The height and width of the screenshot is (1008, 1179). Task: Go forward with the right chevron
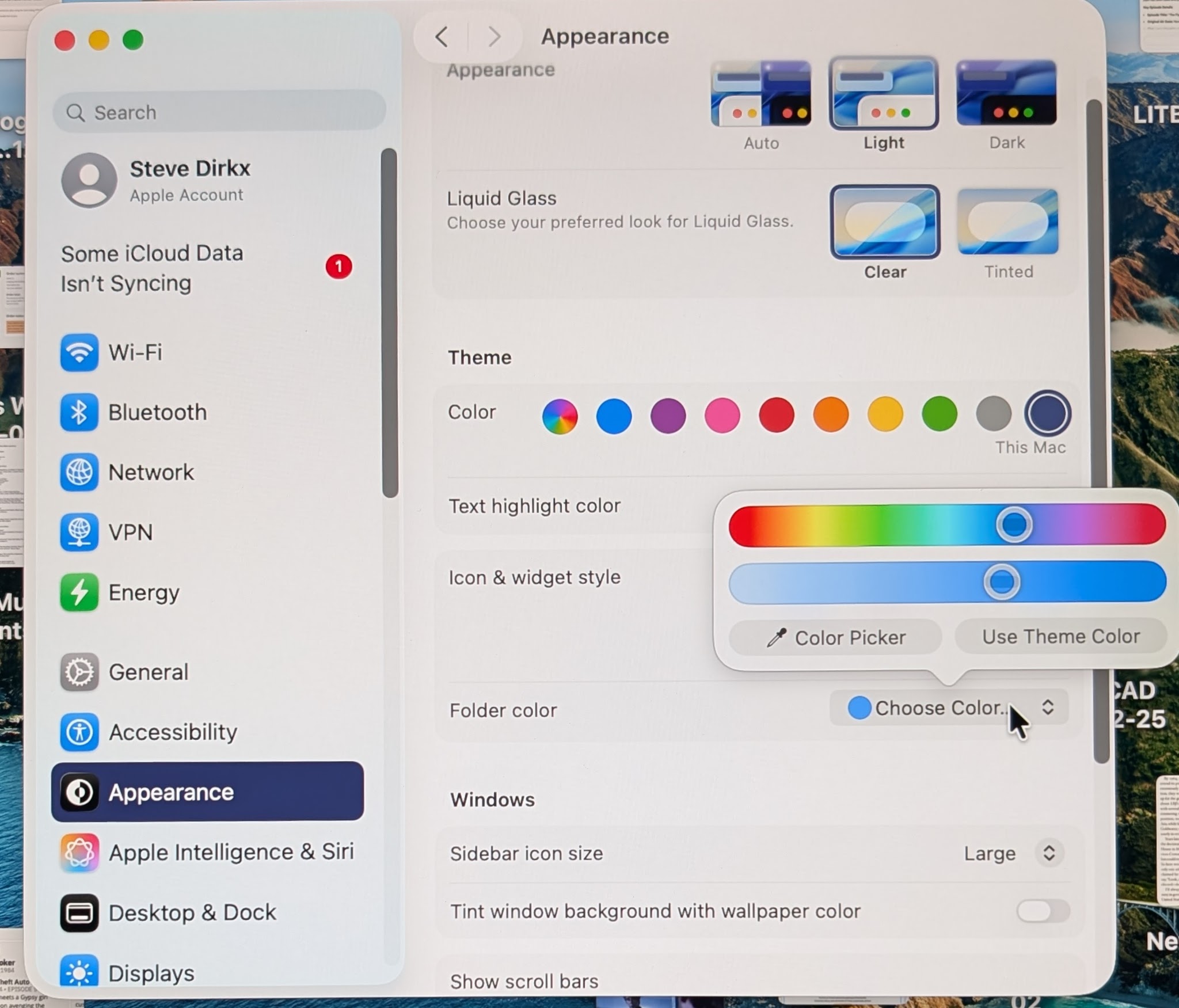click(494, 37)
